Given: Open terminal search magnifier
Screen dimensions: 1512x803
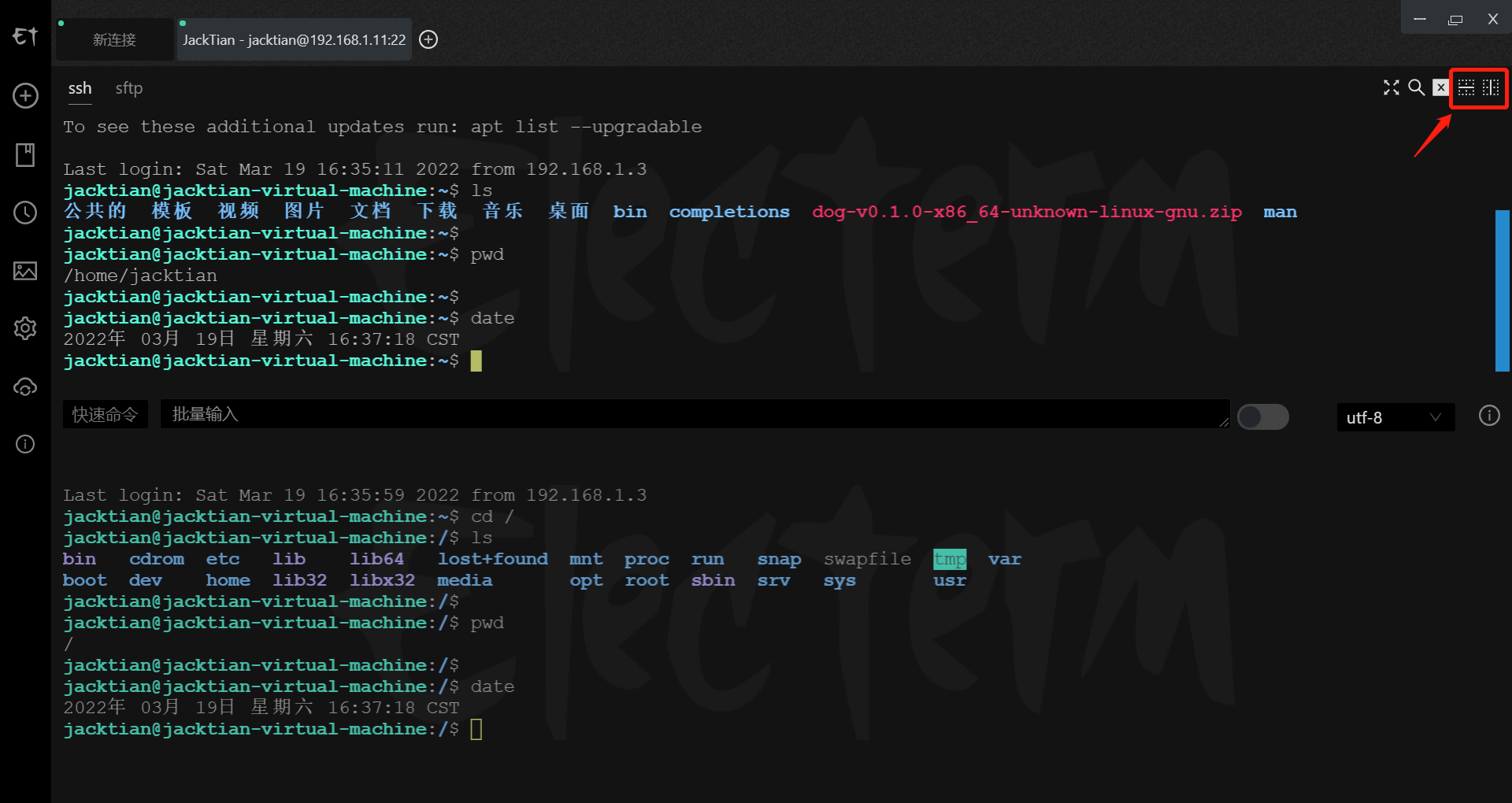Looking at the screenshot, I should click(x=1416, y=87).
